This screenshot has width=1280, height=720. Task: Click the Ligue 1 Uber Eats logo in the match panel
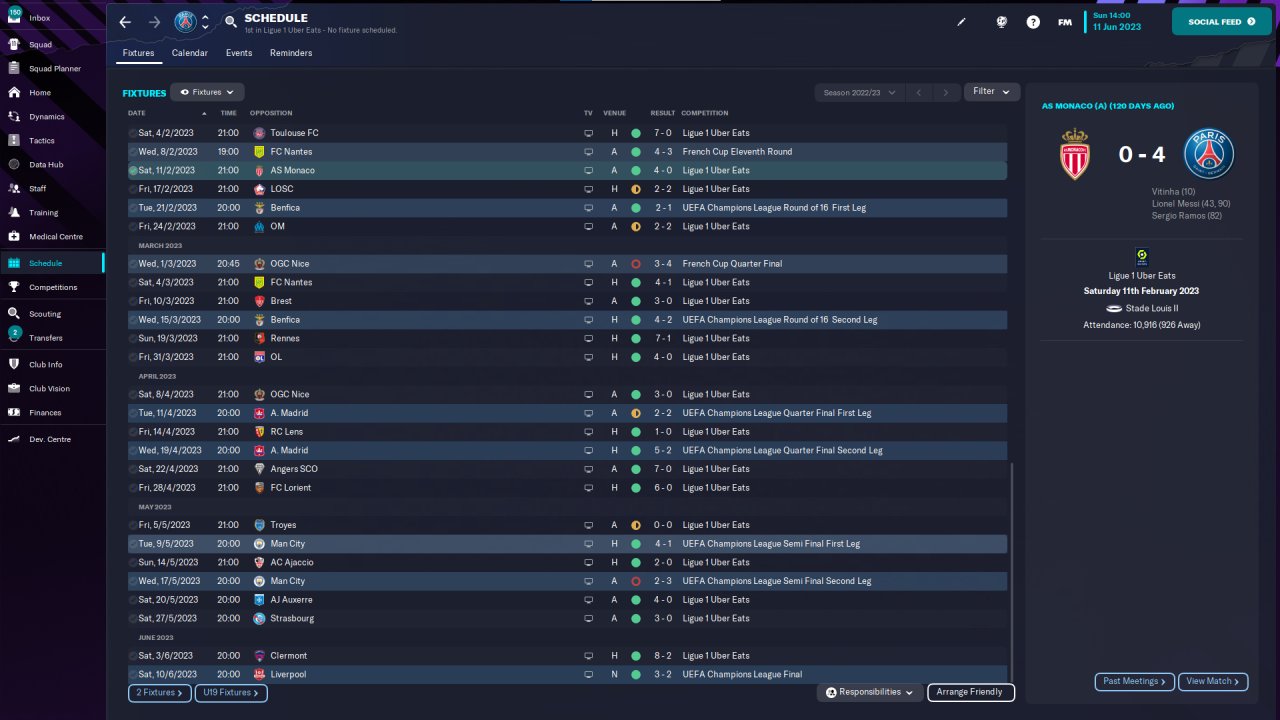click(1141, 257)
